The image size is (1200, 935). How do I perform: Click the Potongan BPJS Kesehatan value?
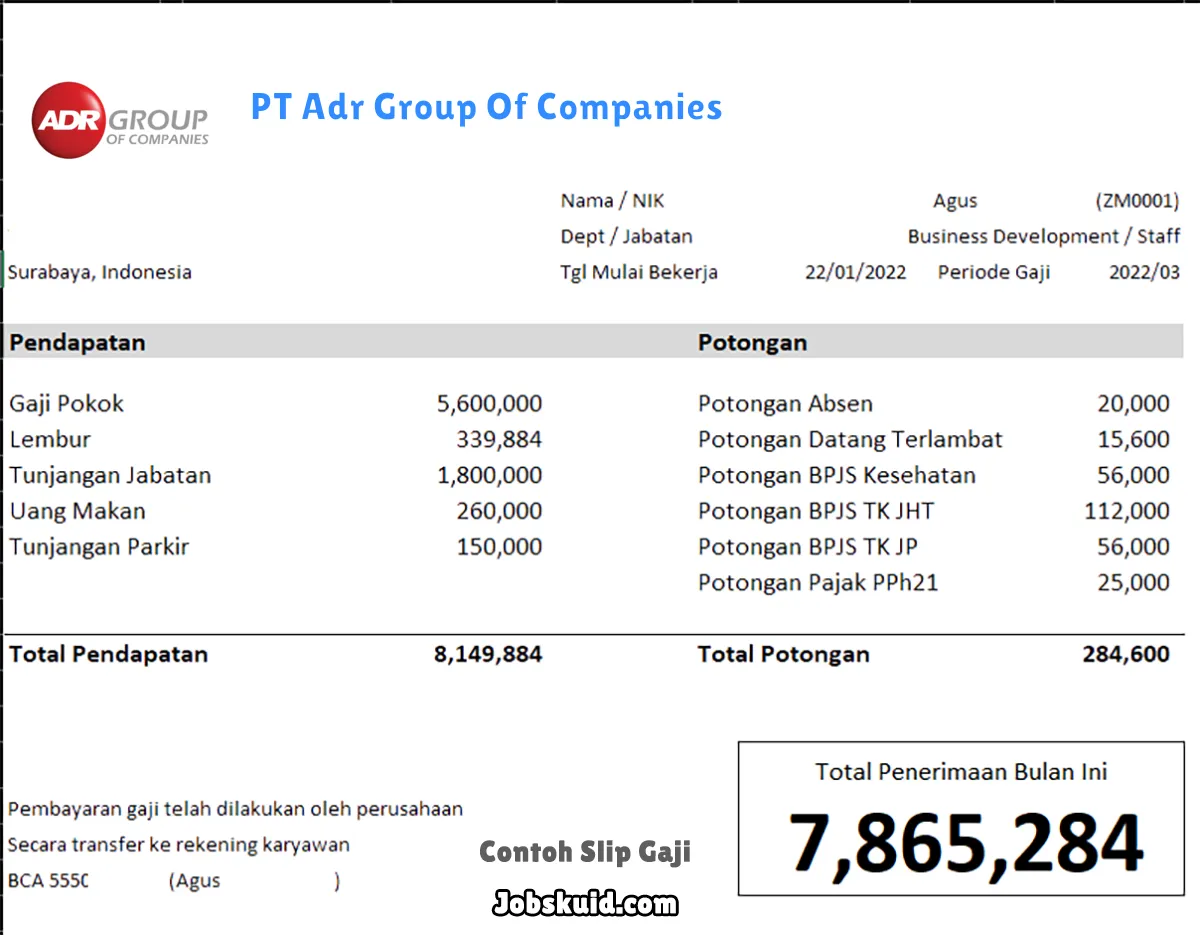click(1132, 475)
